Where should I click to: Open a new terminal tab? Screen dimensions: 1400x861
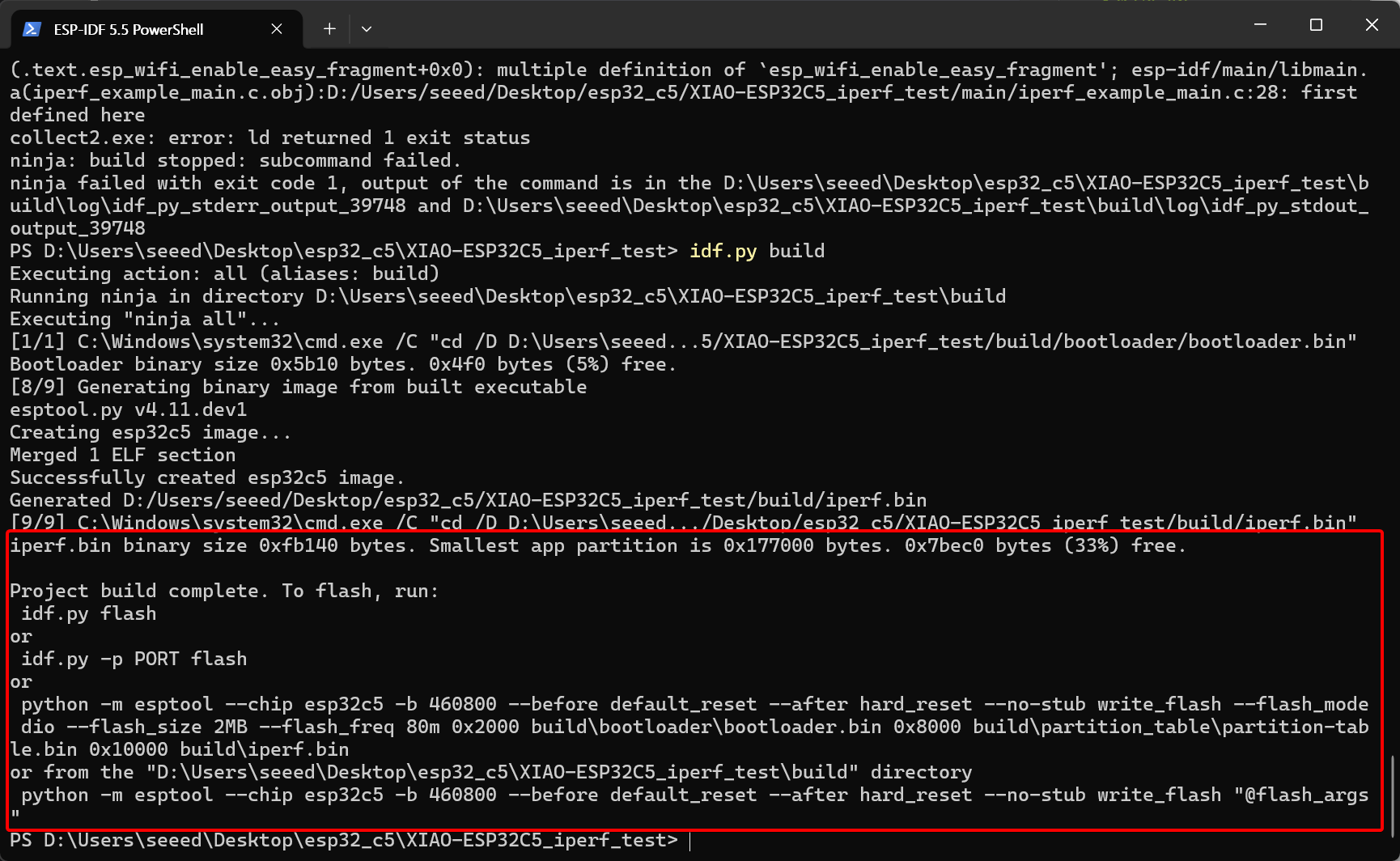[x=329, y=29]
